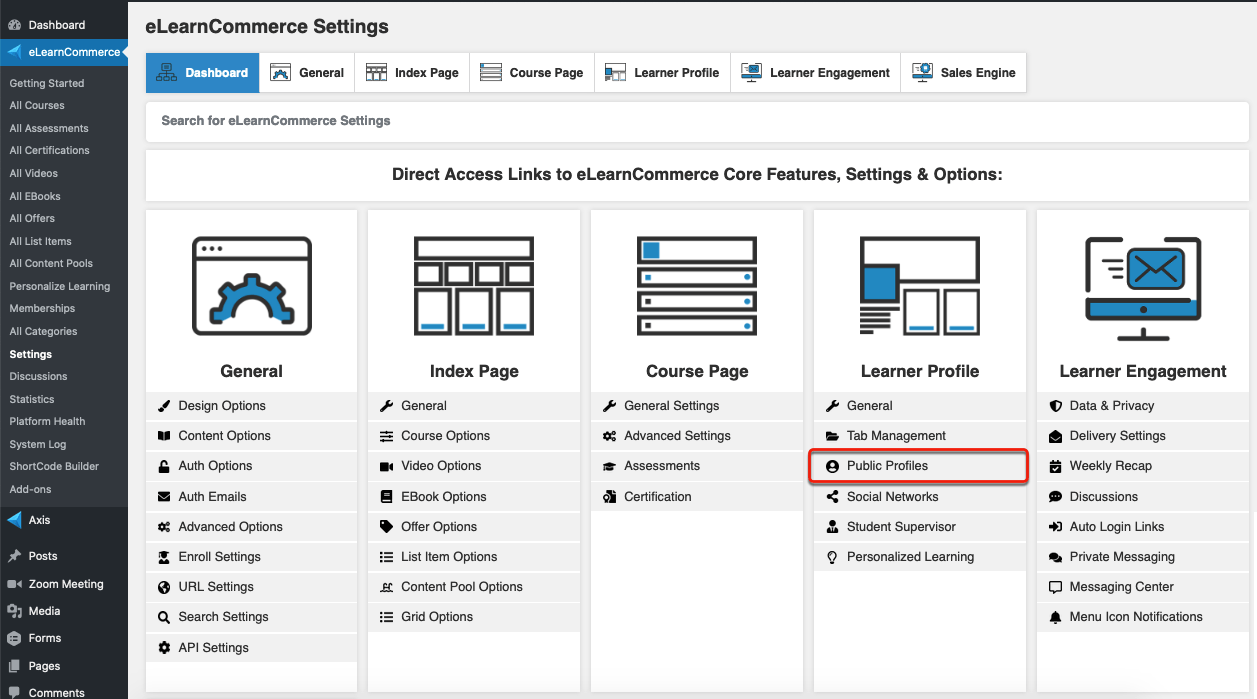The width and height of the screenshot is (1257, 699).
Task: Open Statistics in the sidebar
Action: point(32,399)
